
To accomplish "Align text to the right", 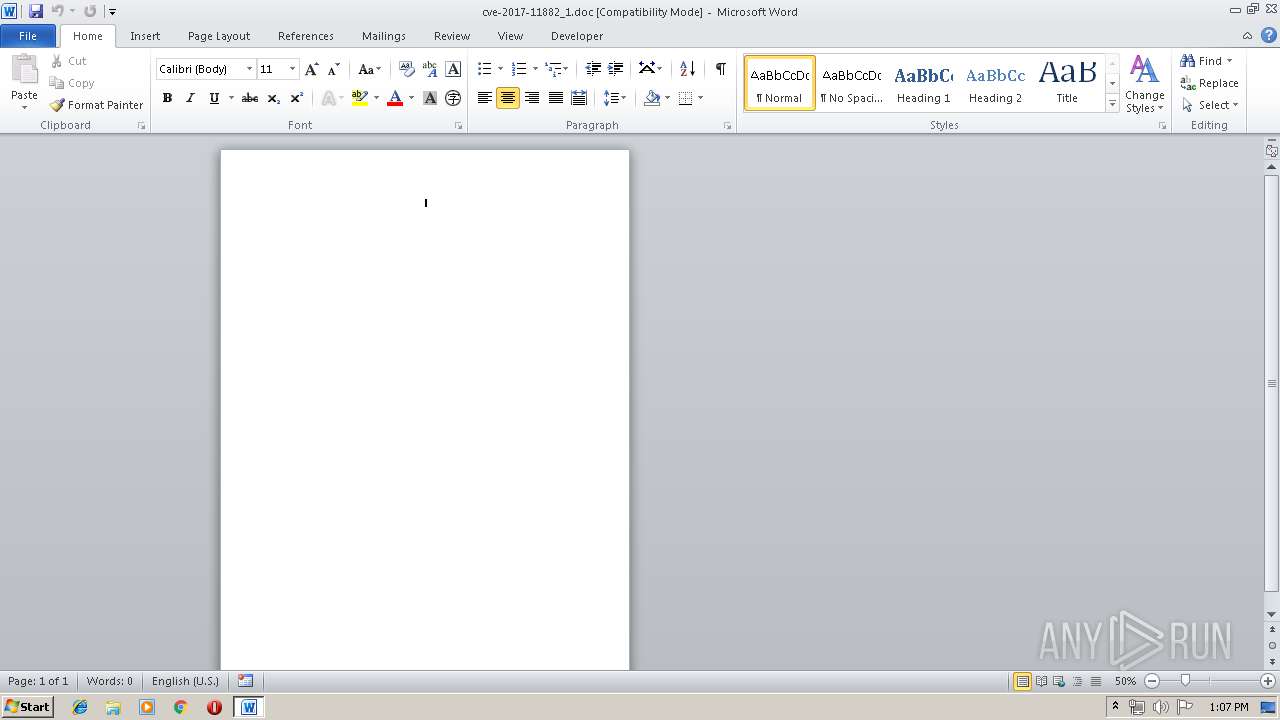I will 532,98.
